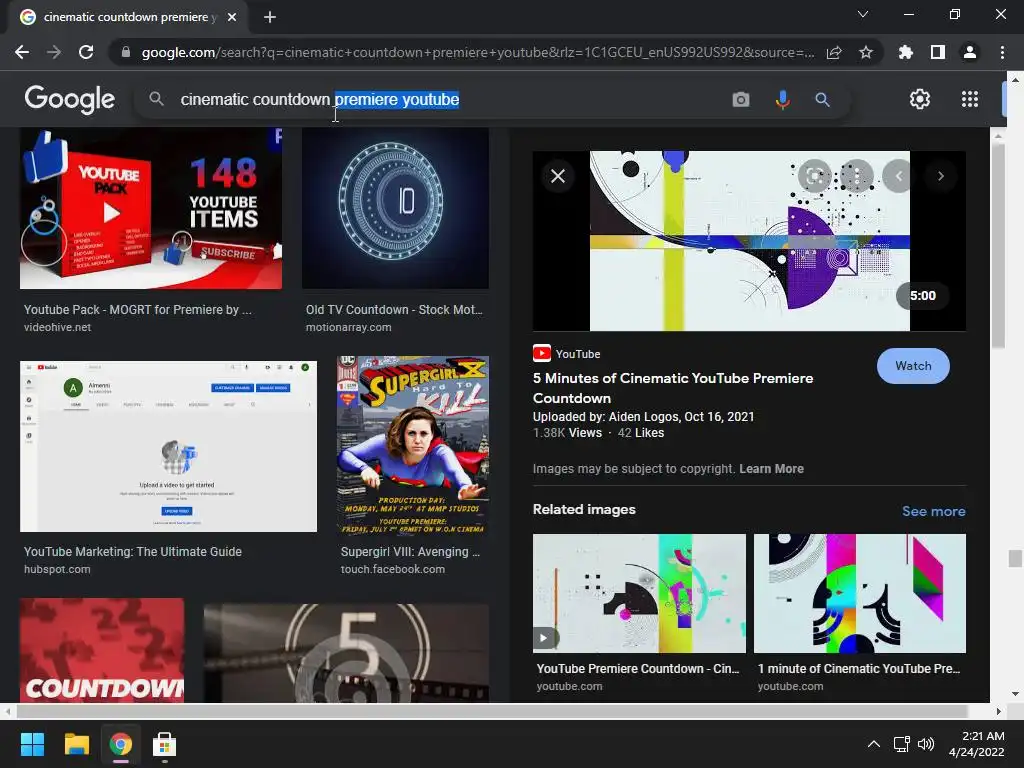
Task: Bookmark this page with the star icon
Action: click(x=866, y=52)
